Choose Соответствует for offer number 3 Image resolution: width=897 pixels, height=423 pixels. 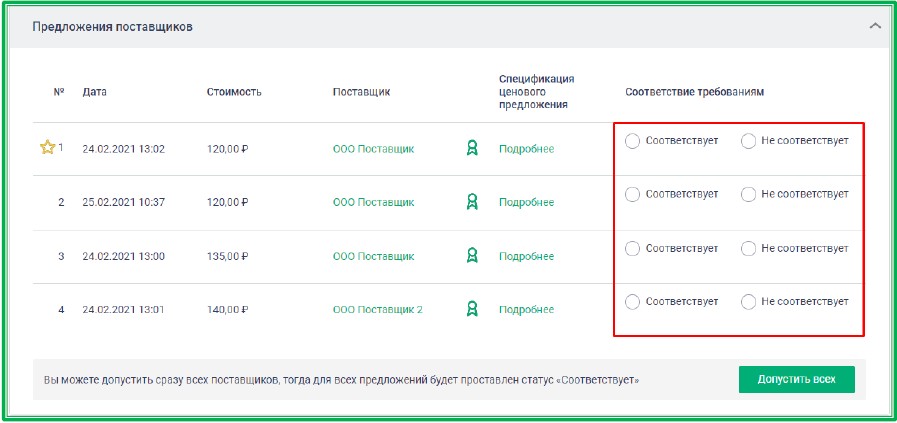632,248
